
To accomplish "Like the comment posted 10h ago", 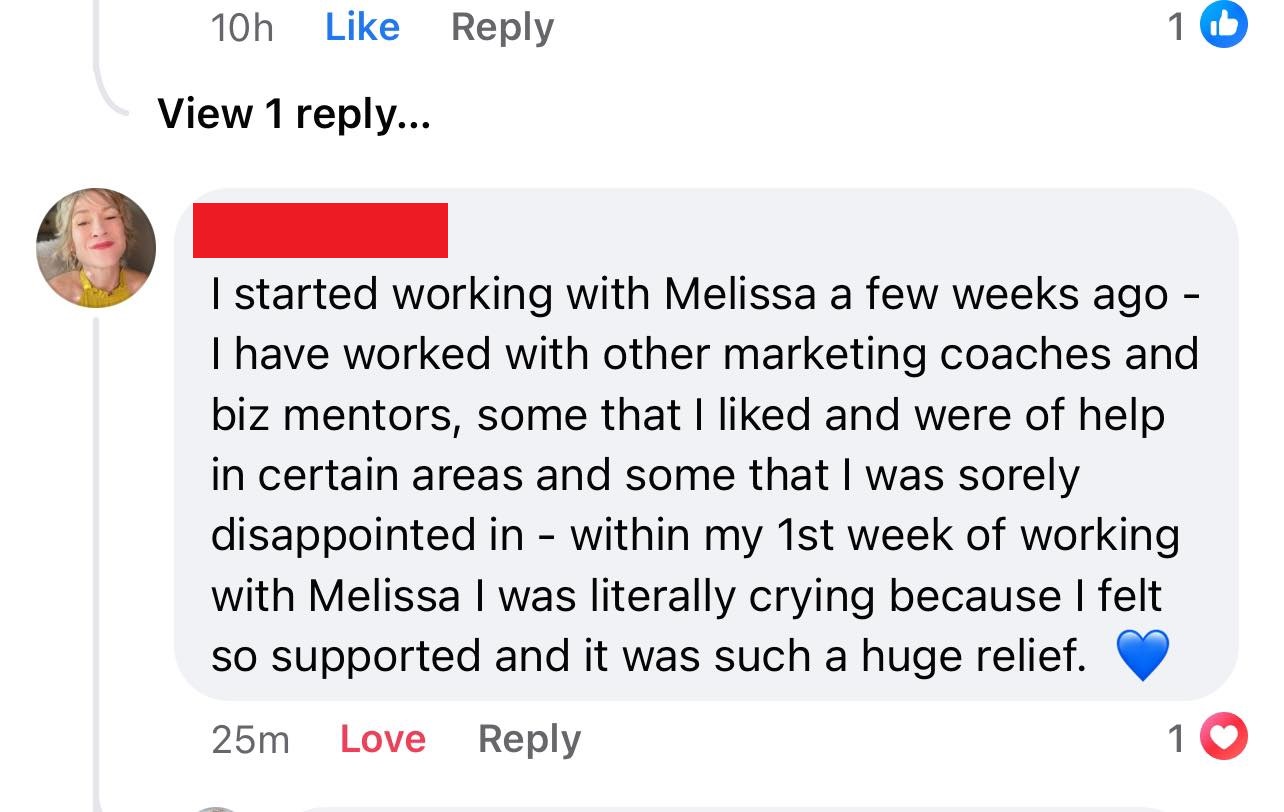I will [x=362, y=26].
